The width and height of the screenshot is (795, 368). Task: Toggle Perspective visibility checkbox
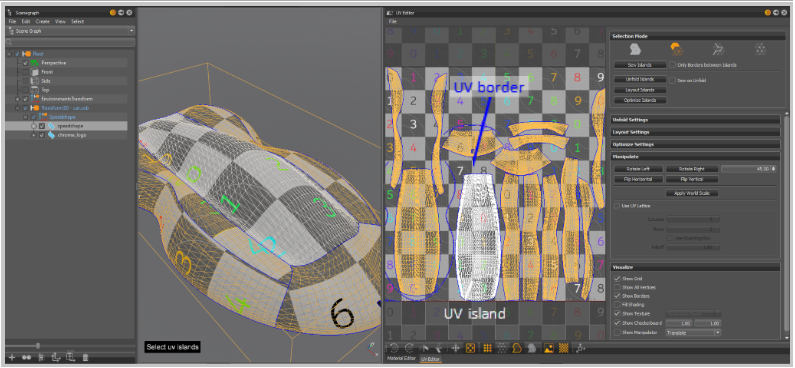coord(25,63)
